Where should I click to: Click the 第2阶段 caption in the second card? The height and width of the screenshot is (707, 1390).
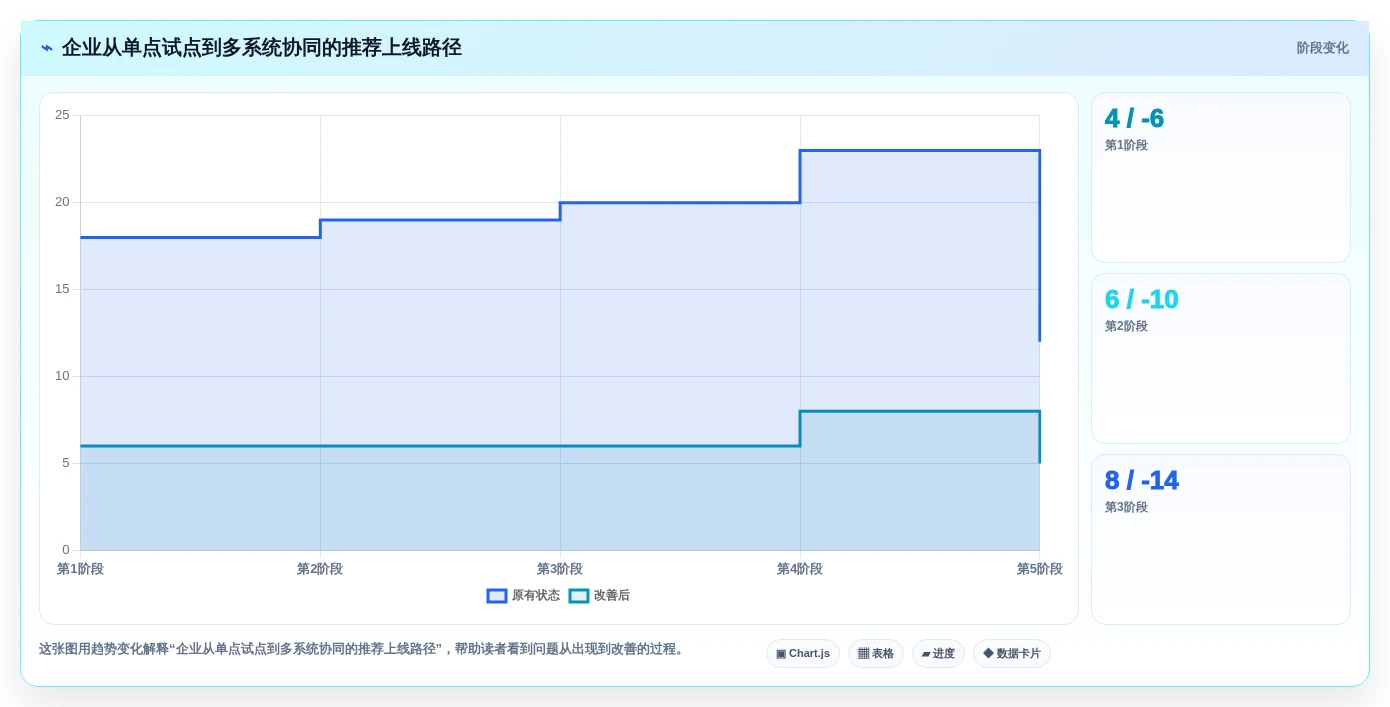point(1126,326)
